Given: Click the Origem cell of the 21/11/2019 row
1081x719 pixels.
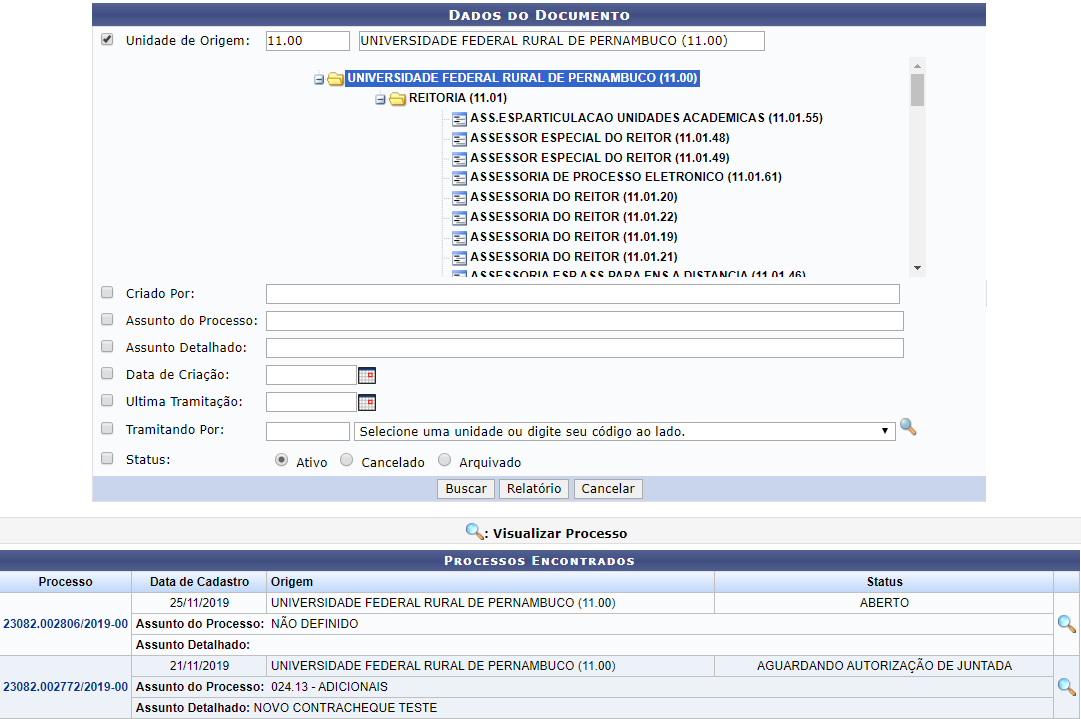Looking at the screenshot, I should tap(490, 666).
